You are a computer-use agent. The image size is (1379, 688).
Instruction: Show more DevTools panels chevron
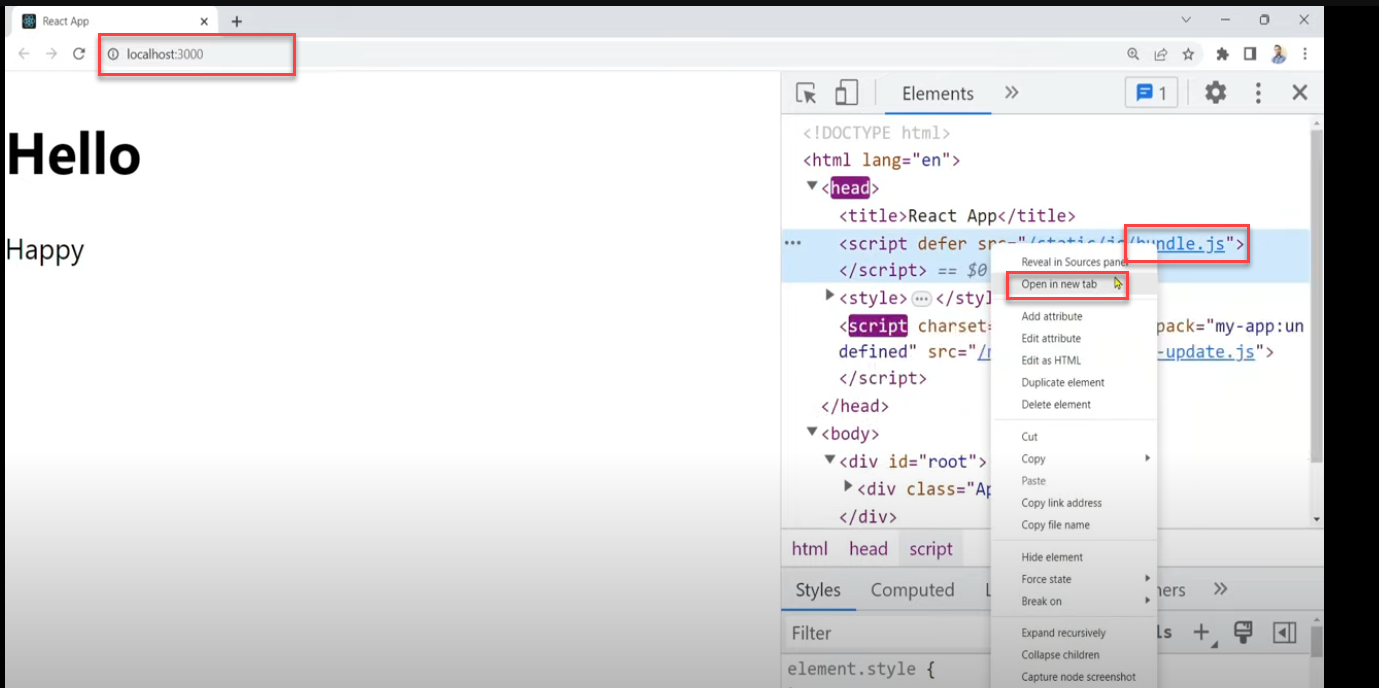click(x=1011, y=93)
